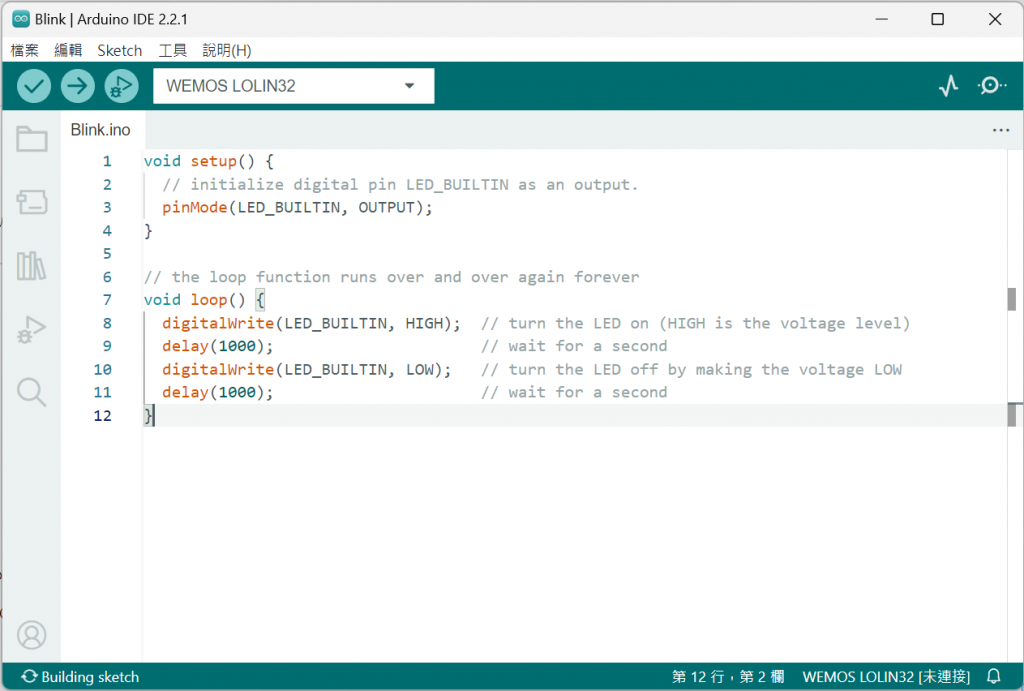Minimize the Arduino IDE window
The height and width of the screenshot is (691, 1024).
[x=882, y=19]
